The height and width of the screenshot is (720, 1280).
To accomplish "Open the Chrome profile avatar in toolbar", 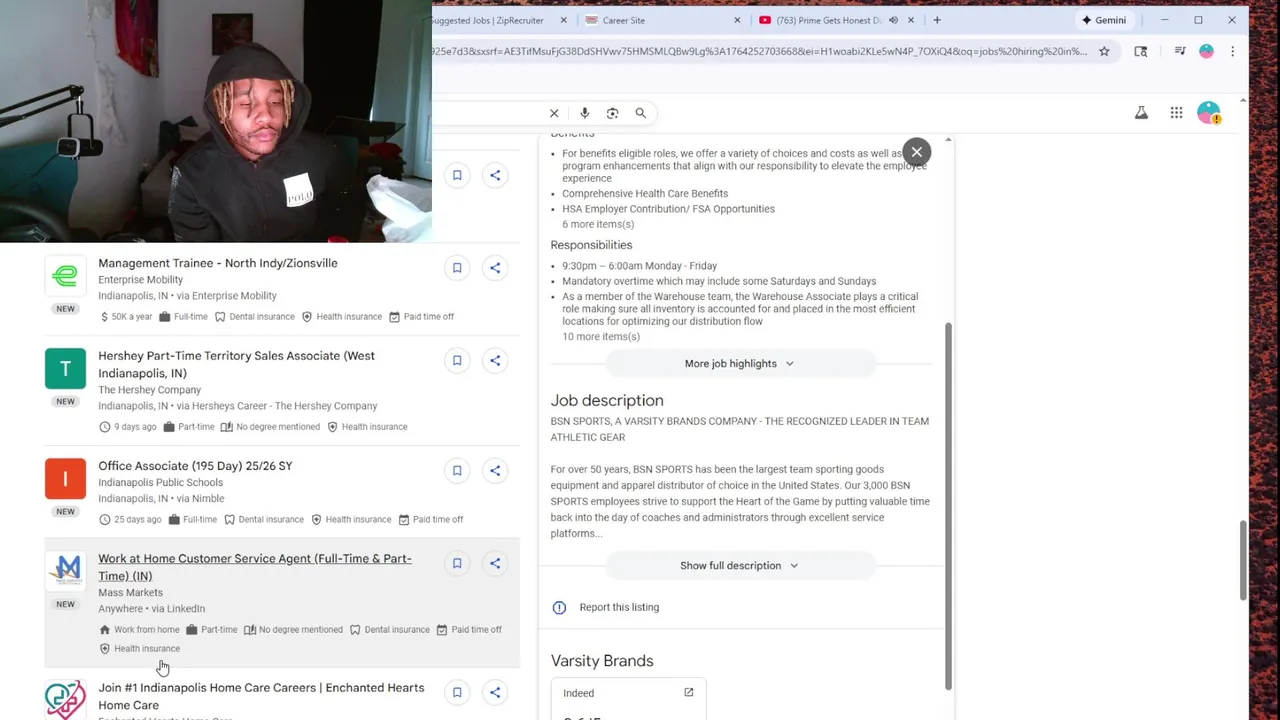I will (1206, 52).
